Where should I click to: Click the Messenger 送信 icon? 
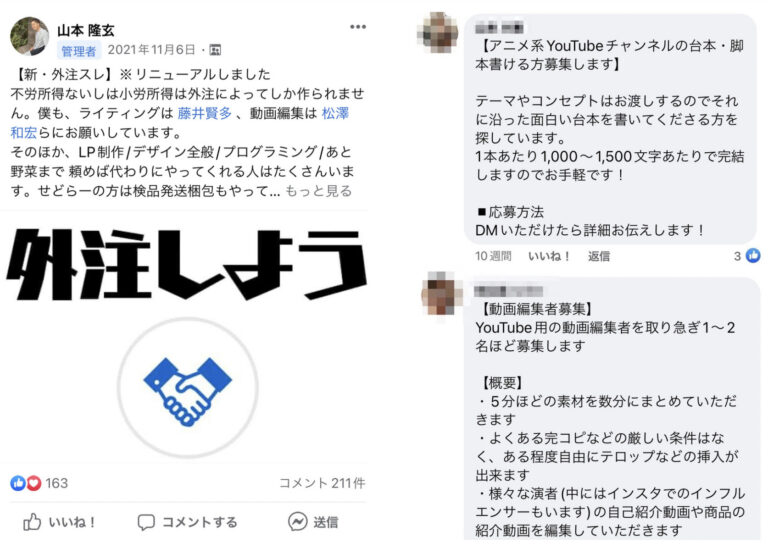(x=297, y=522)
